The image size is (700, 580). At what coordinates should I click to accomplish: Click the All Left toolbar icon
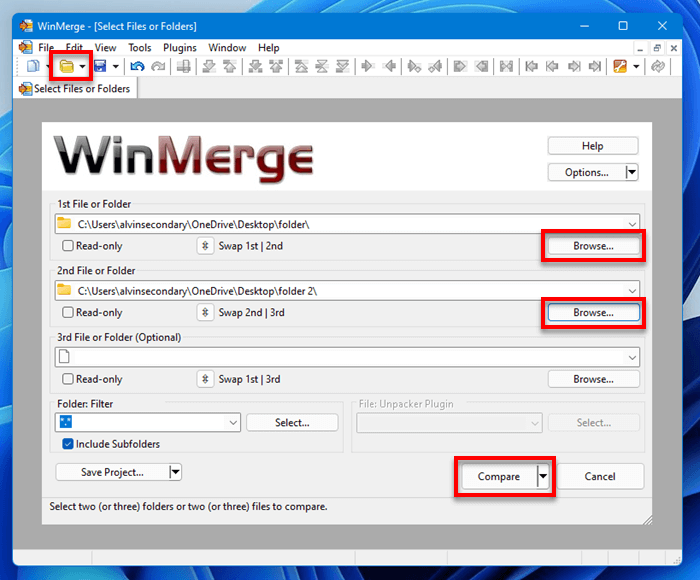tap(481, 67)
